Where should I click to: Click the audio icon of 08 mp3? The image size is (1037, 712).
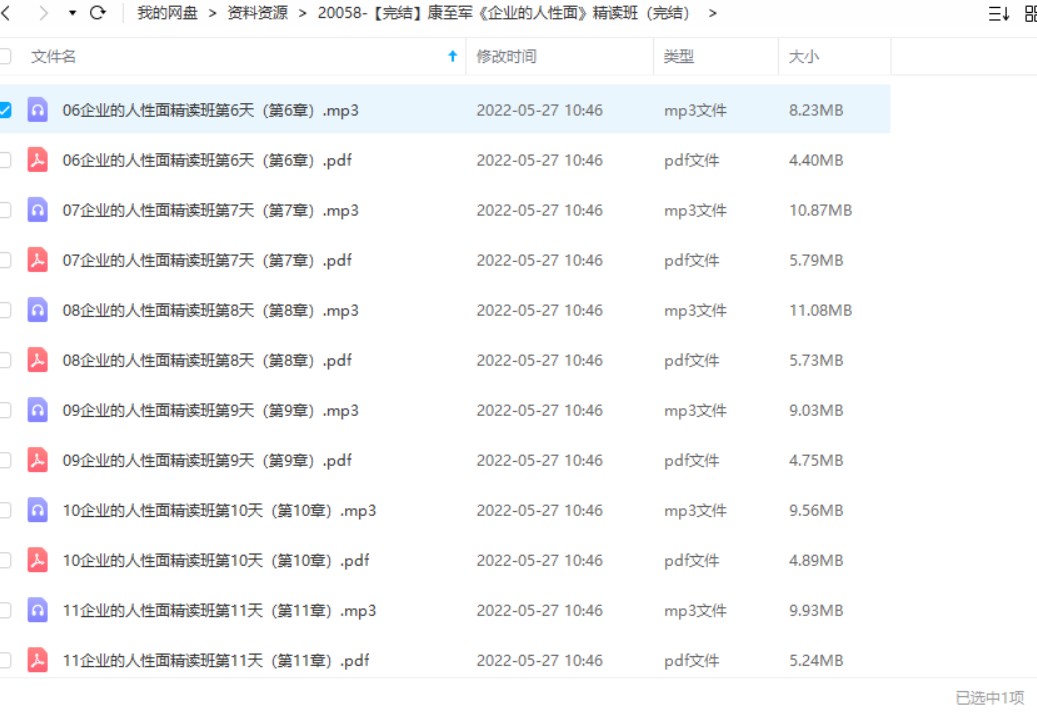(x=38, y=310)
